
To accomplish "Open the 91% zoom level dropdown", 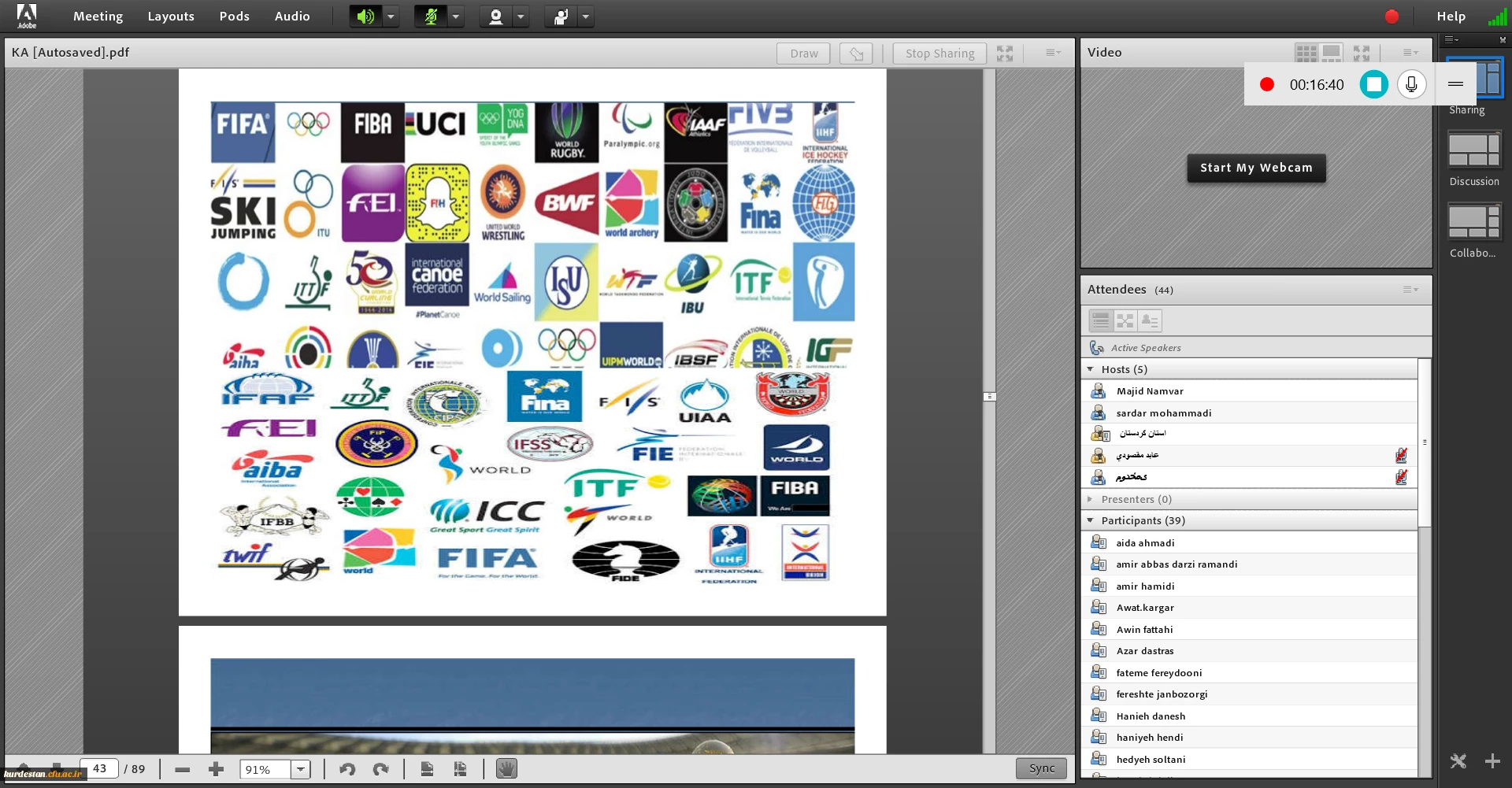I will pos(301,769).
